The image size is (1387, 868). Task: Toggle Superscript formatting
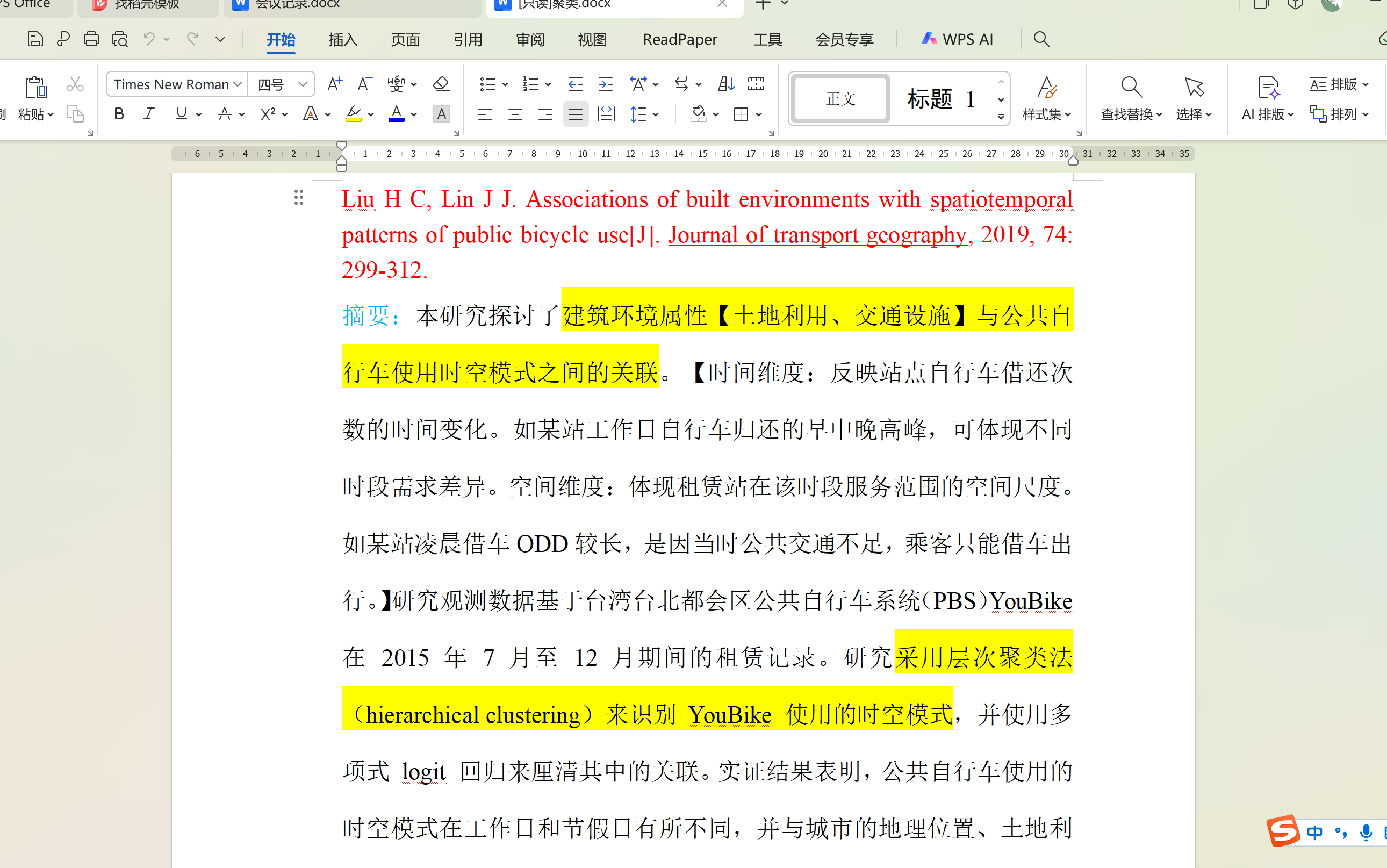coord(268,113)
